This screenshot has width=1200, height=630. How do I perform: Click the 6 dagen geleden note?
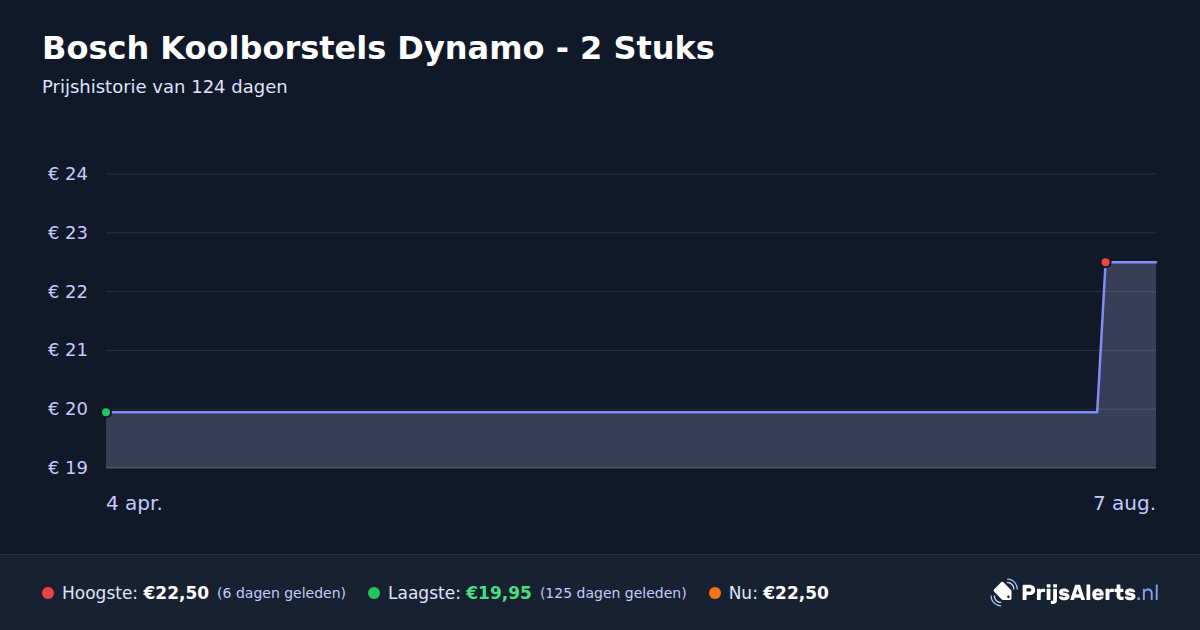[x=281, y=593]
